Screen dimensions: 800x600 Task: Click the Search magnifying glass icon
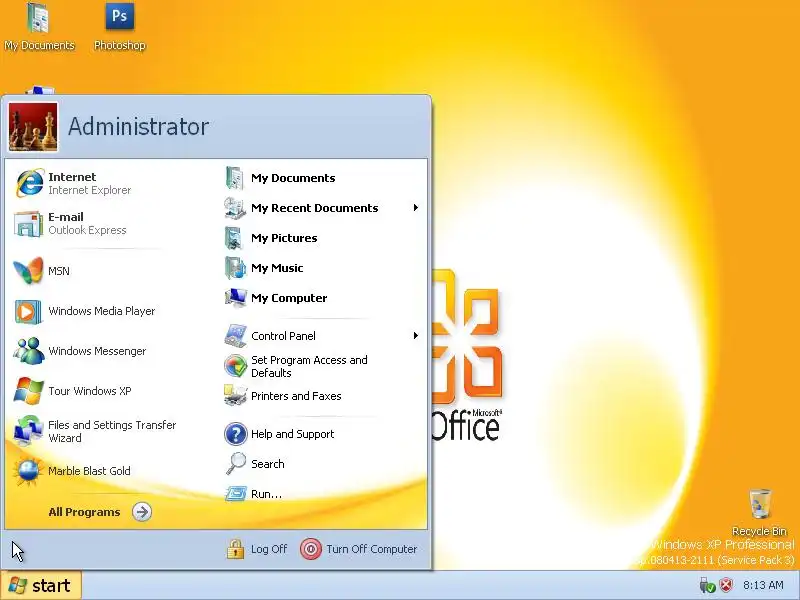236,464
